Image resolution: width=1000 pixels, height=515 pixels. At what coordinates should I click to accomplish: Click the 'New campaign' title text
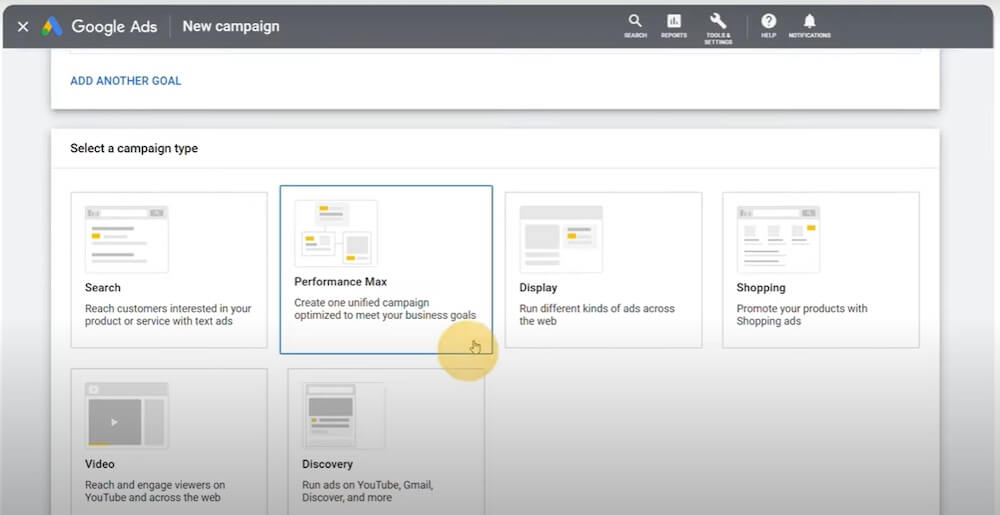coord(231,26)
